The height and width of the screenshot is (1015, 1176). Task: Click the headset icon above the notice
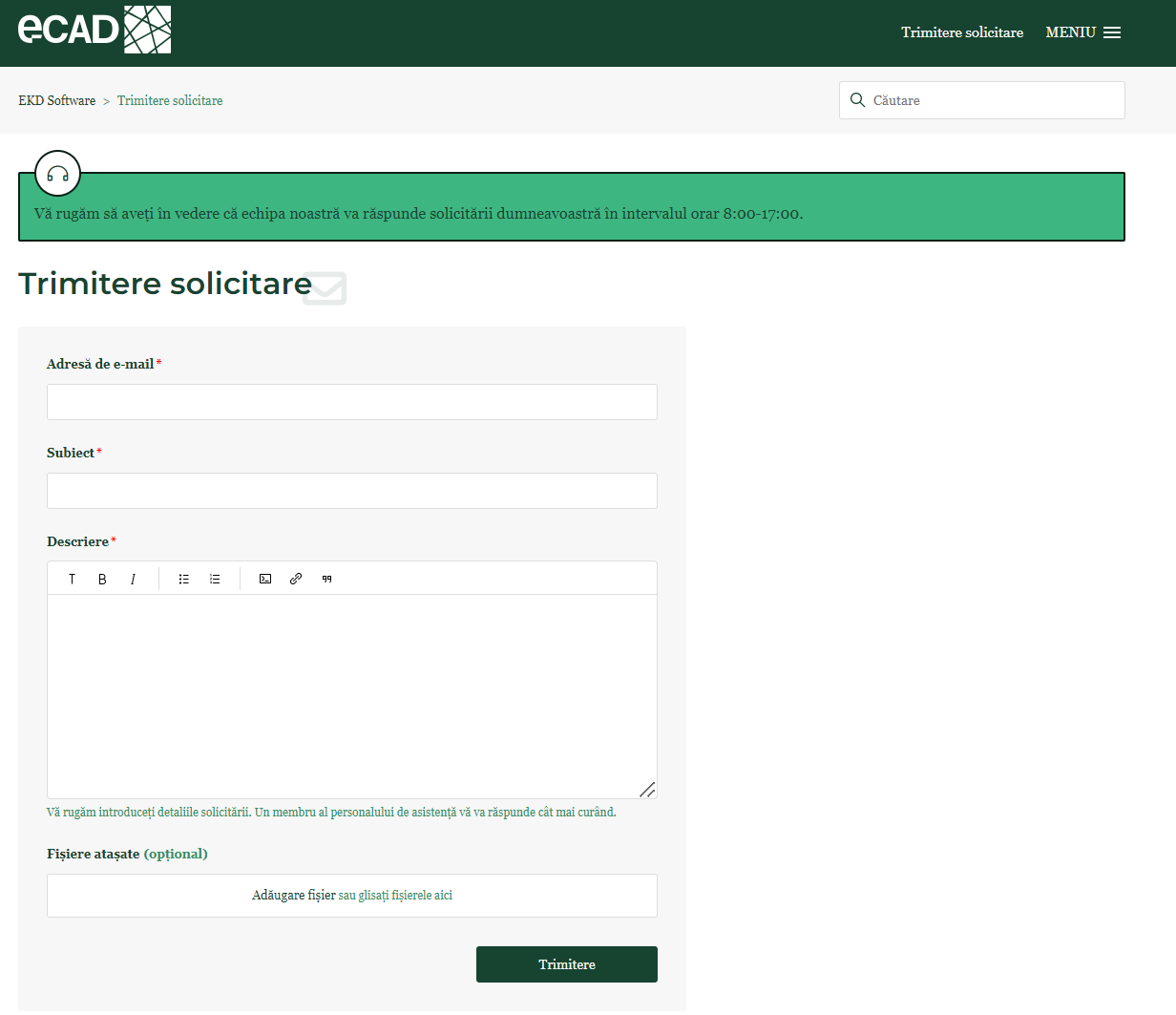coord(58,174)
